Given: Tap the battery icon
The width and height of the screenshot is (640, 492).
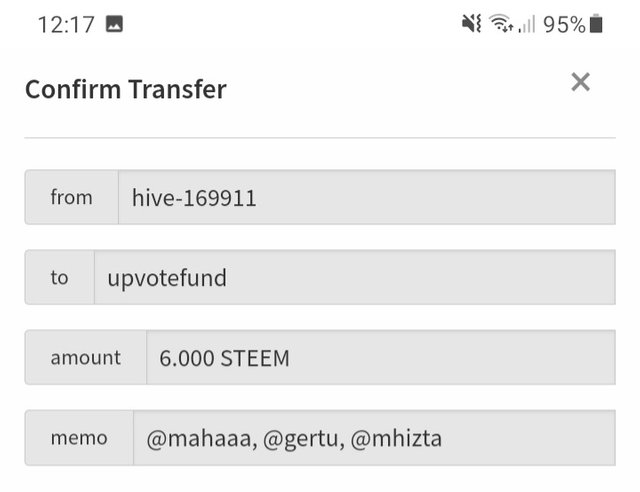Looking at the screenshot, I should coord(596,23).
